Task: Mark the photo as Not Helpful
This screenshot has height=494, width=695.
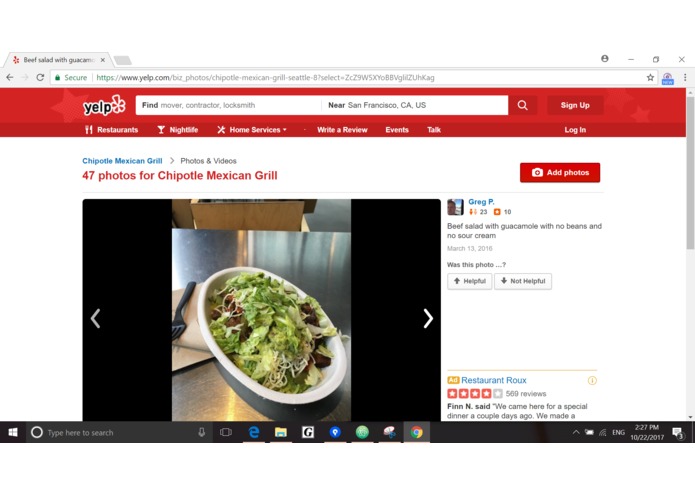Action: (x=523, y=281)
